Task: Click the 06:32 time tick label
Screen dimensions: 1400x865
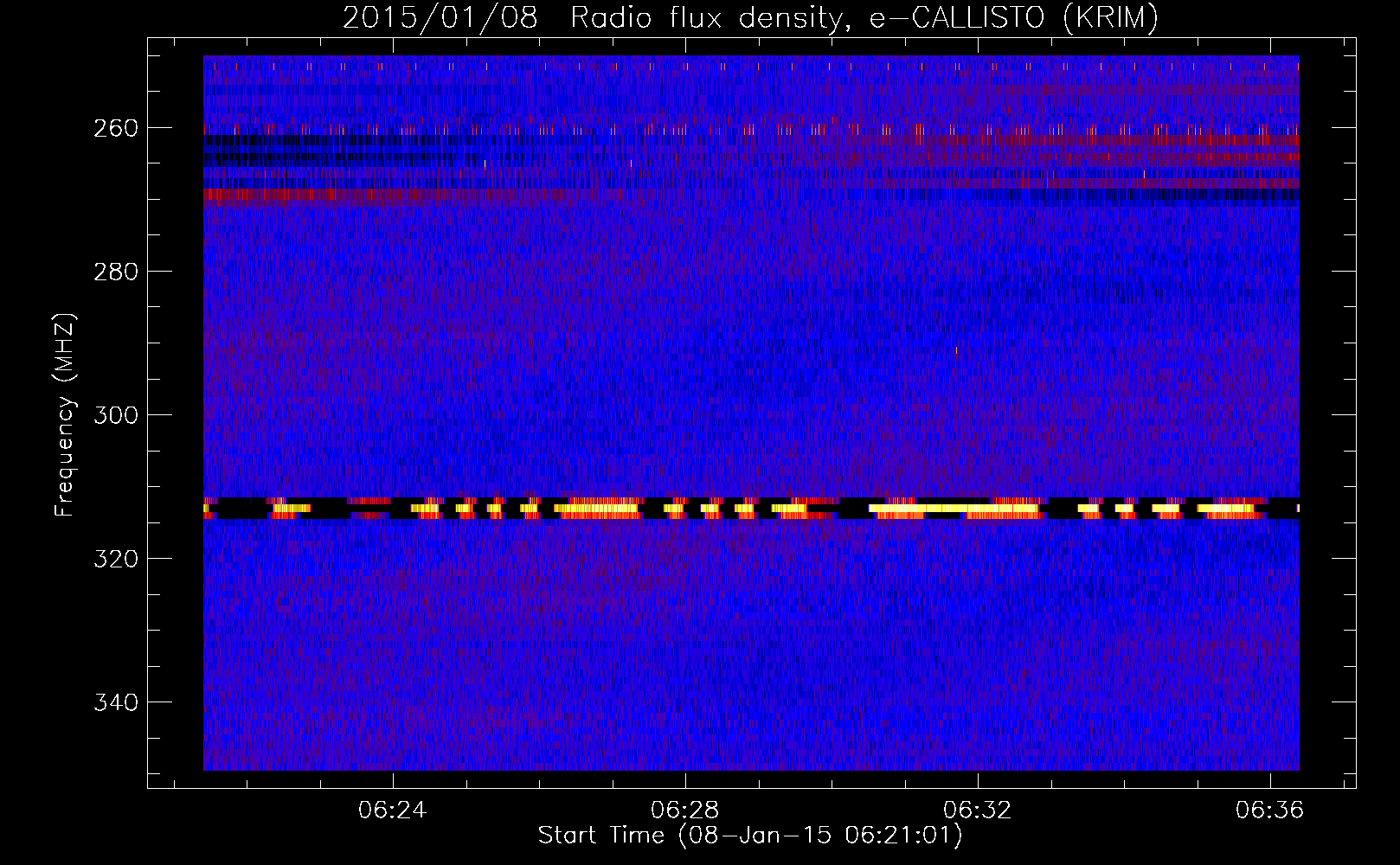Action: coord(978,811)
